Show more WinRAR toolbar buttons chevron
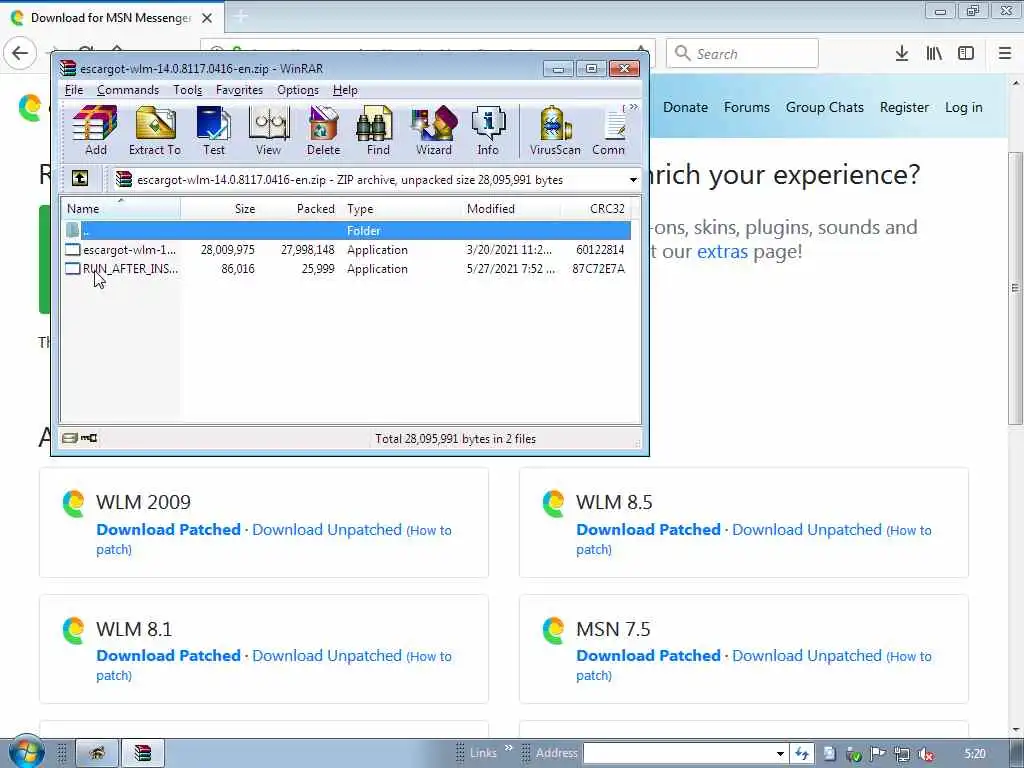Viewport: 1024px width, 768px height. 633,107
